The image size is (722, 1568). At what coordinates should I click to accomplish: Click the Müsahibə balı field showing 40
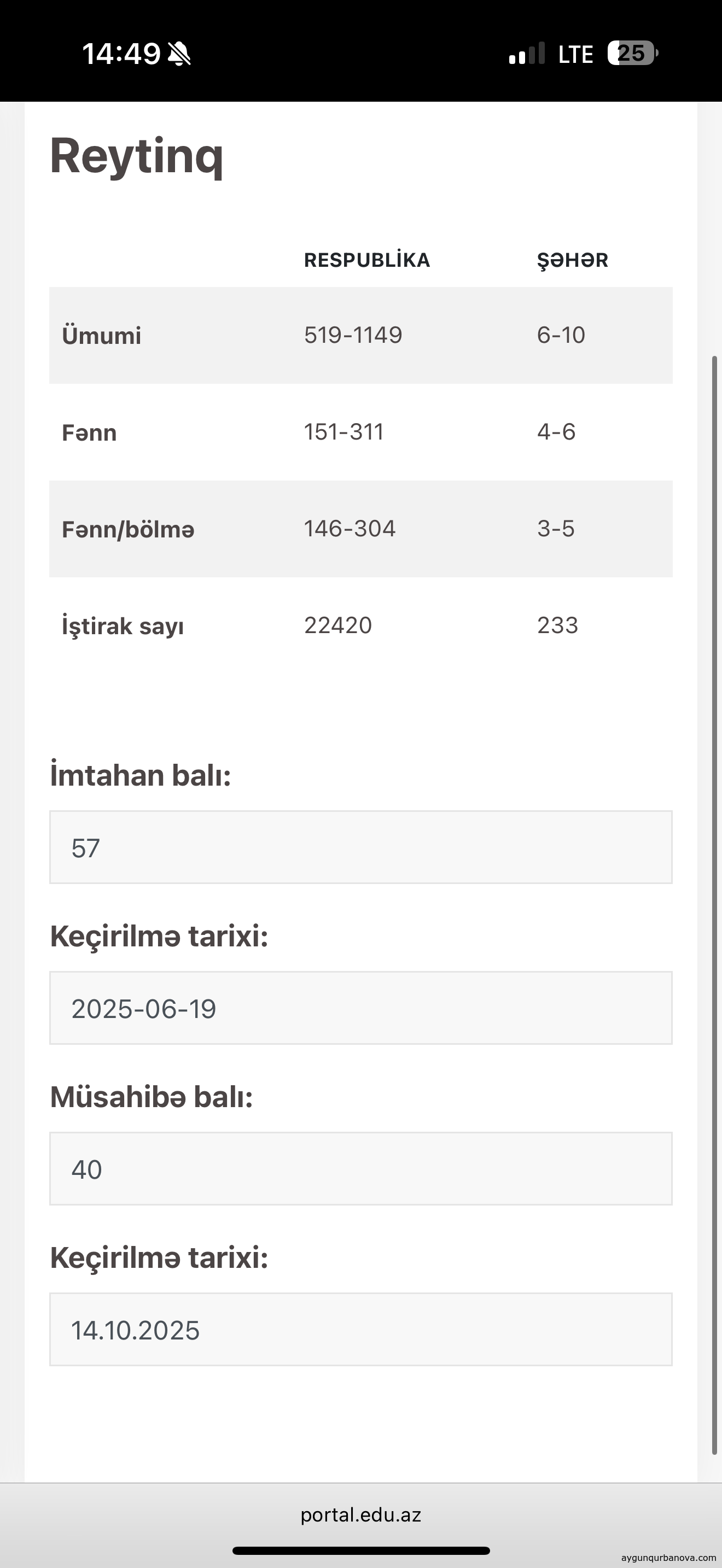(360, 1169)
